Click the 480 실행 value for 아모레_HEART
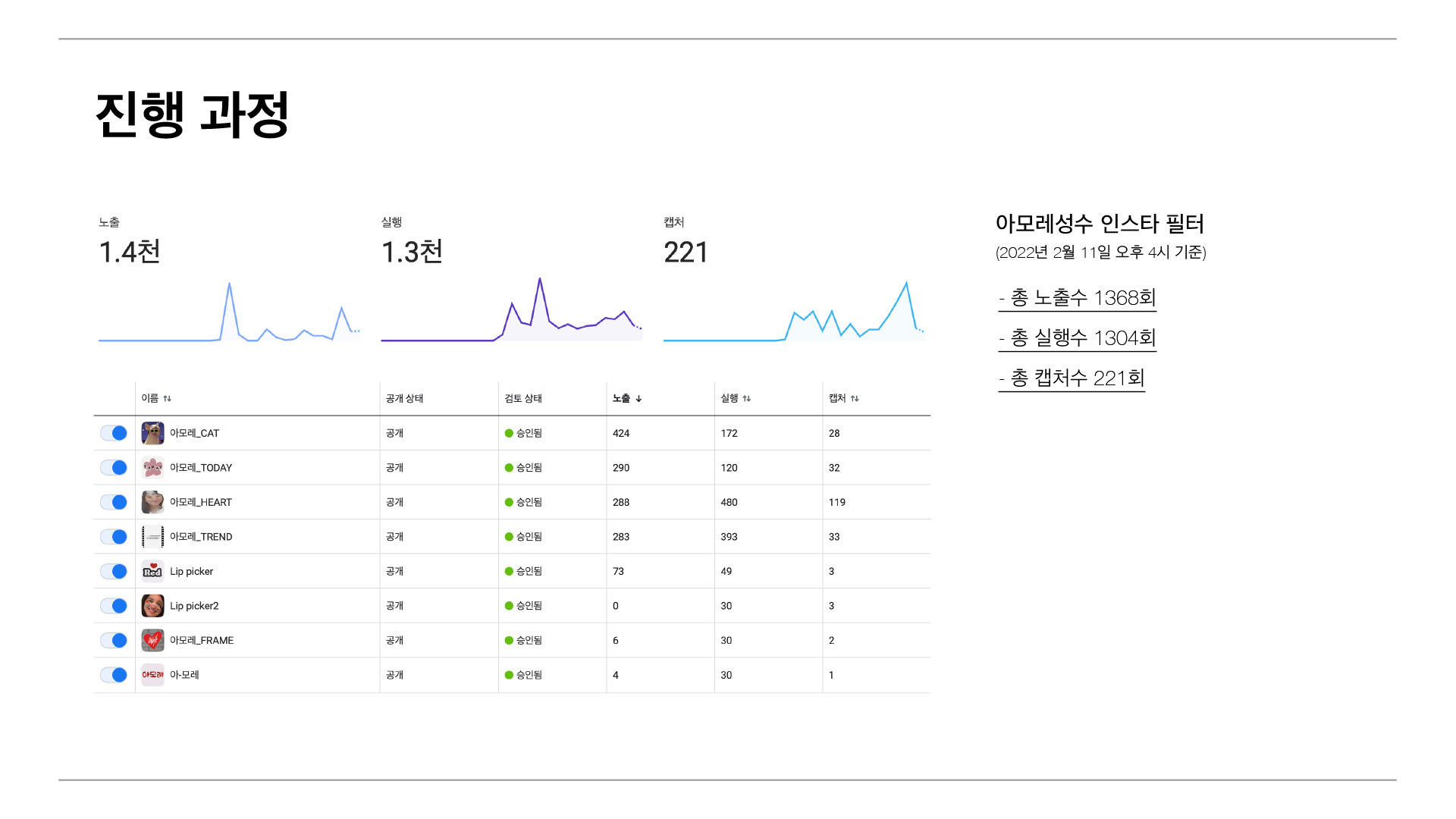Image resolution: width=1456 pixels, height=819 pixels. point(729,502)
